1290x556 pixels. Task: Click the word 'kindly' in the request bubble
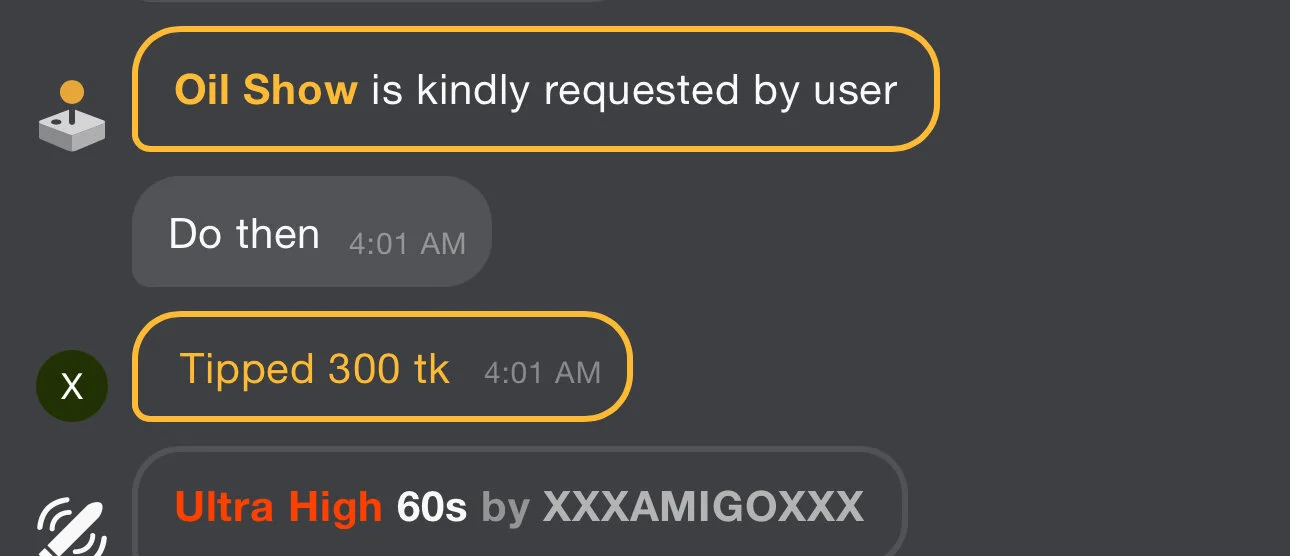472,92
